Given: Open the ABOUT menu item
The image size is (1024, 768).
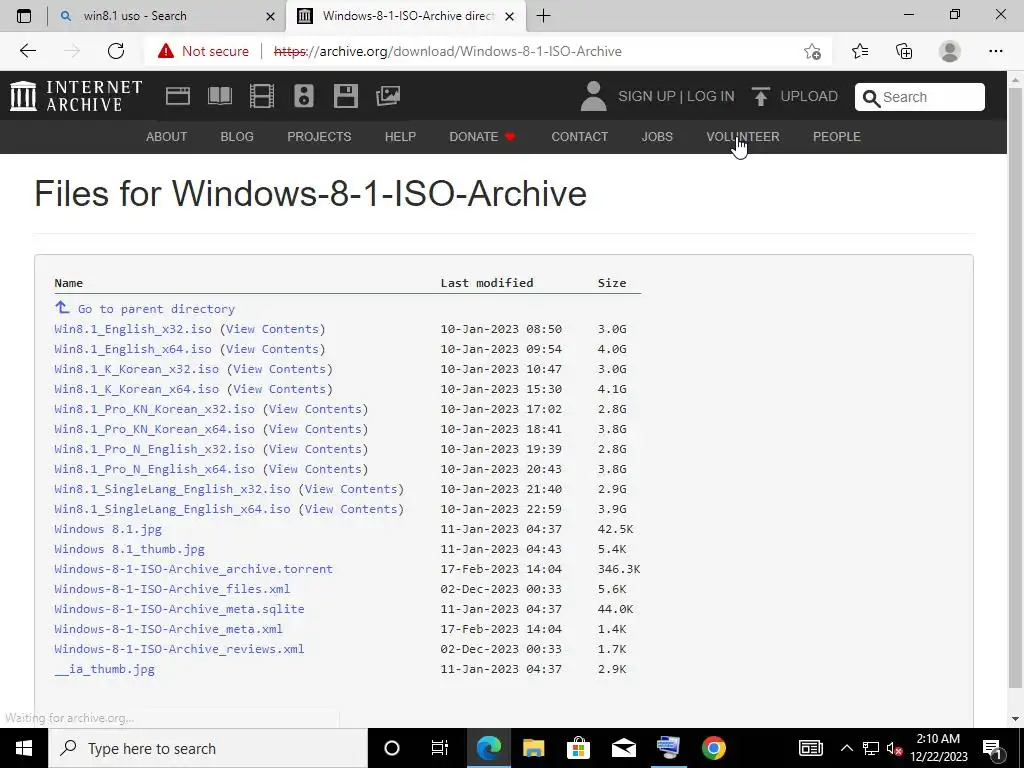Looking at the screenshot, I should (167, 136).
